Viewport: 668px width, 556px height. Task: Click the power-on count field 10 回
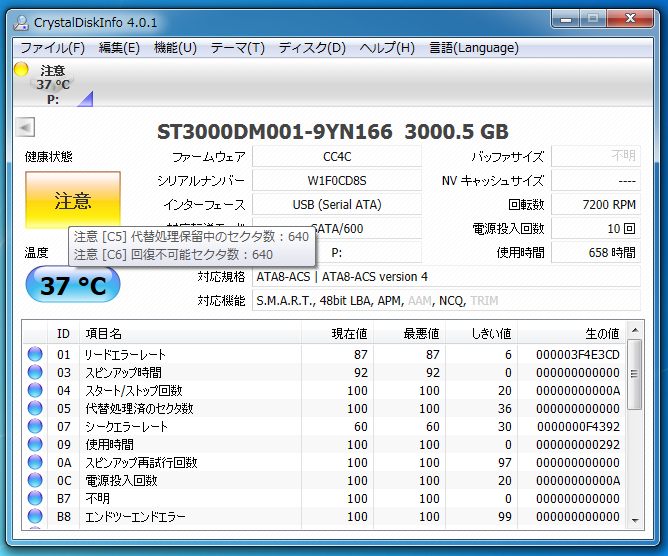pos(596,229)
